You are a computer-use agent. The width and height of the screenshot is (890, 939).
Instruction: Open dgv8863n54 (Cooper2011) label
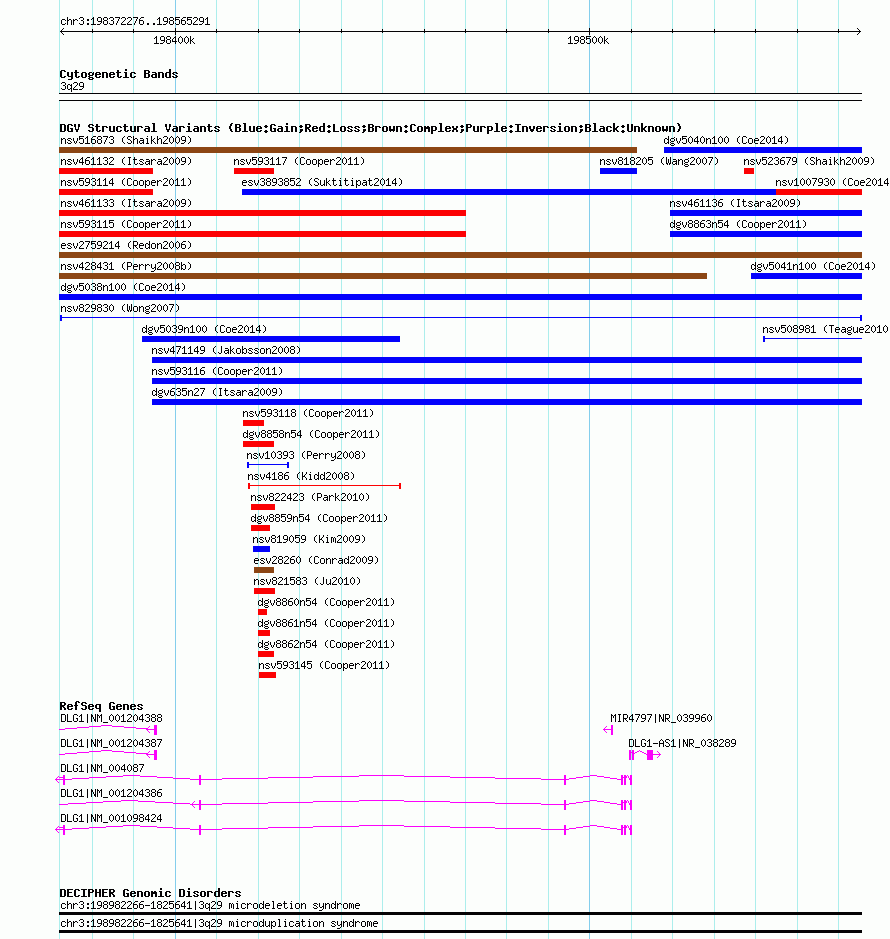pyautogui.click(x=738, y=224)
